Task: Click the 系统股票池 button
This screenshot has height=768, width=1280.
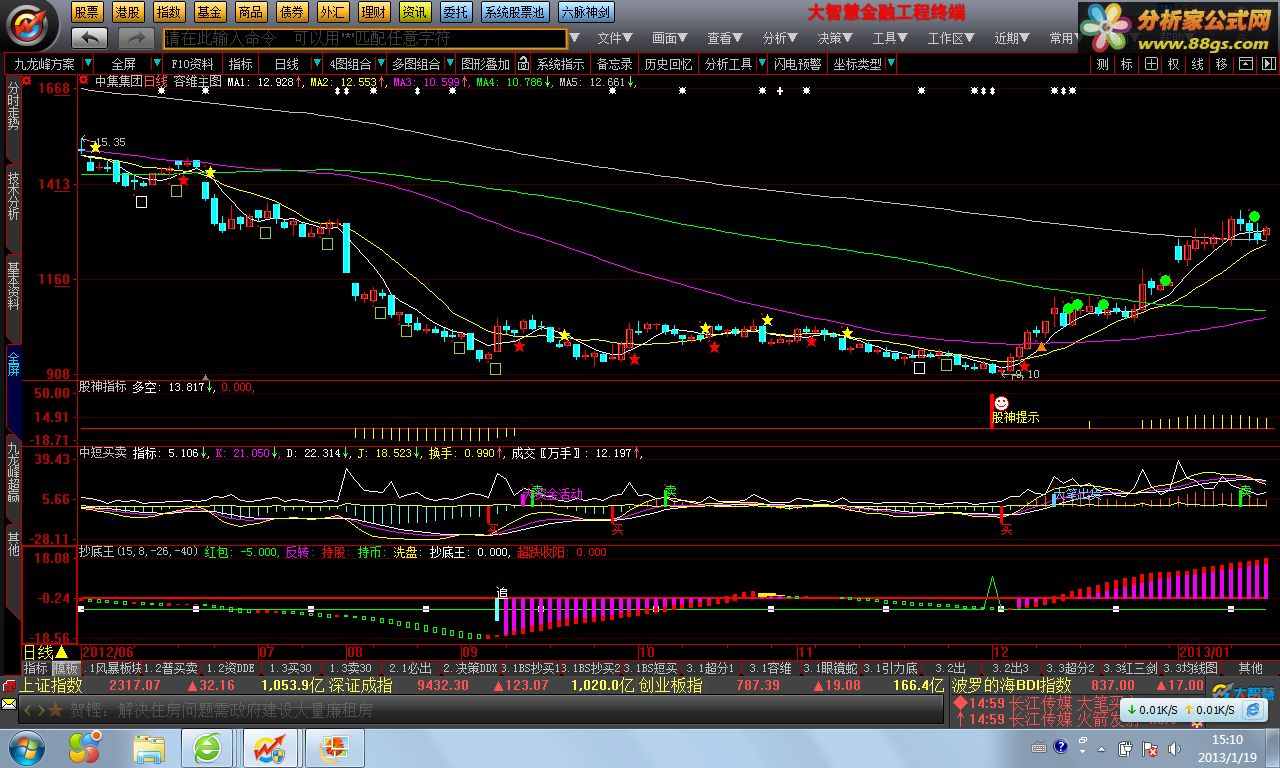Action: (514, 12)
